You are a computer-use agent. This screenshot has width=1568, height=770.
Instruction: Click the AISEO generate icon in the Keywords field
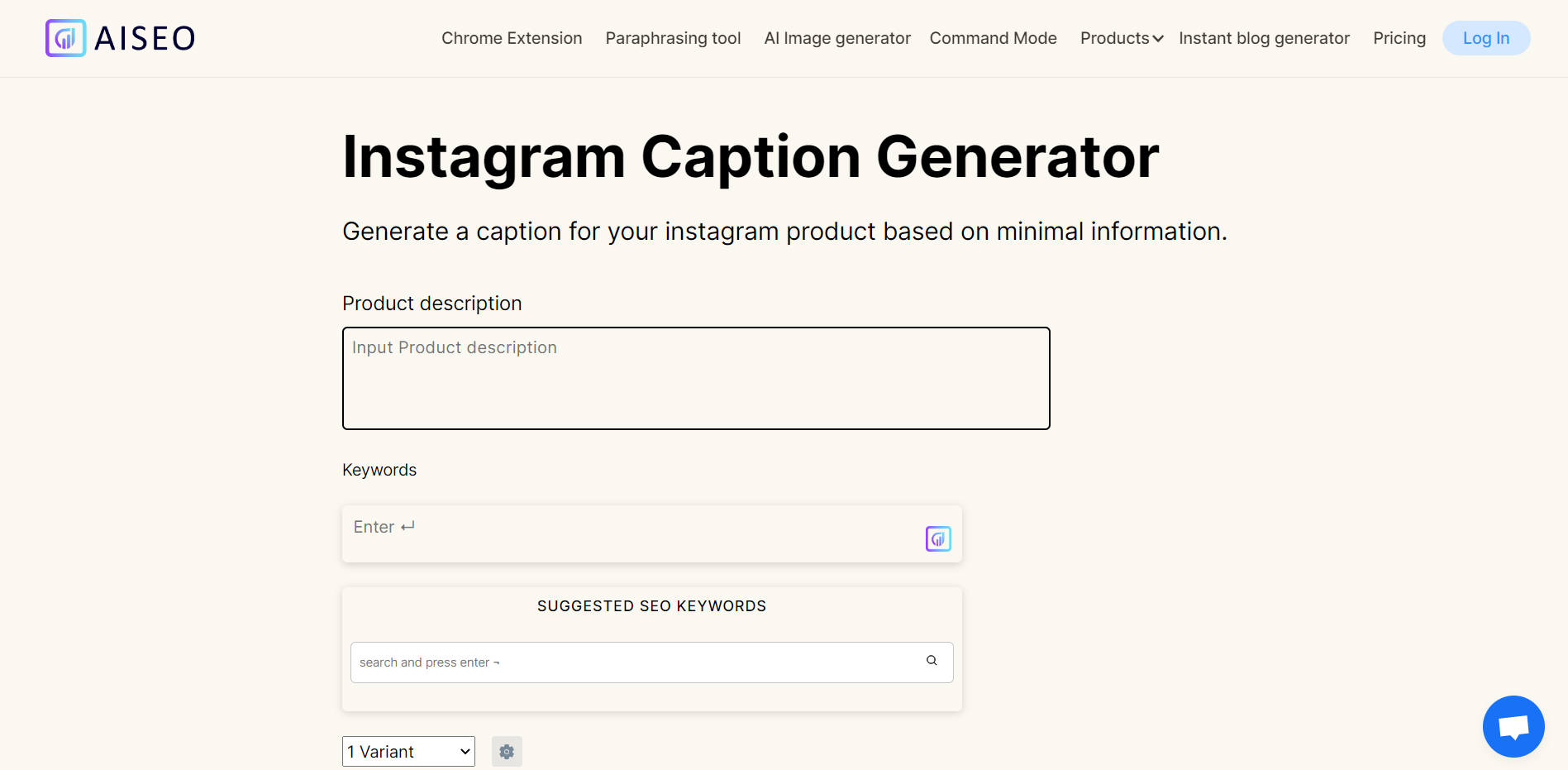point(938,538)
